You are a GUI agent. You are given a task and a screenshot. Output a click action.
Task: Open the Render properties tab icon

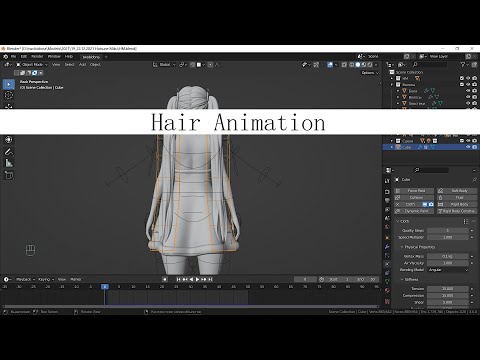(387, 192)
